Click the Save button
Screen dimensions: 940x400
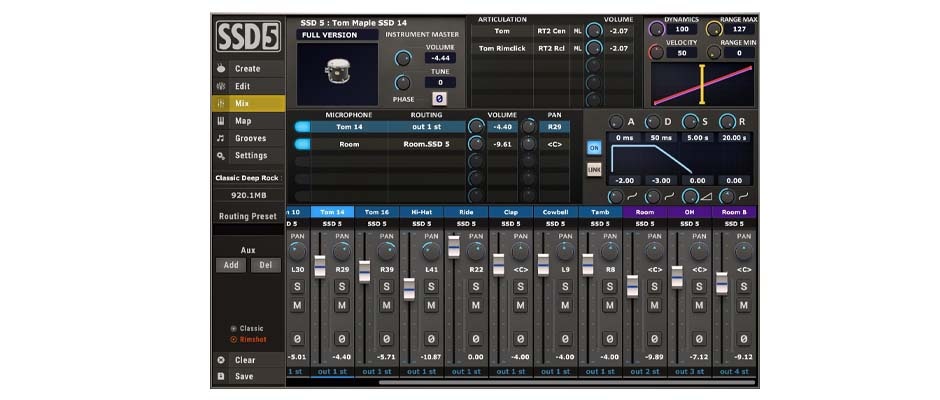pyautogui.click(x=243, y=377)
